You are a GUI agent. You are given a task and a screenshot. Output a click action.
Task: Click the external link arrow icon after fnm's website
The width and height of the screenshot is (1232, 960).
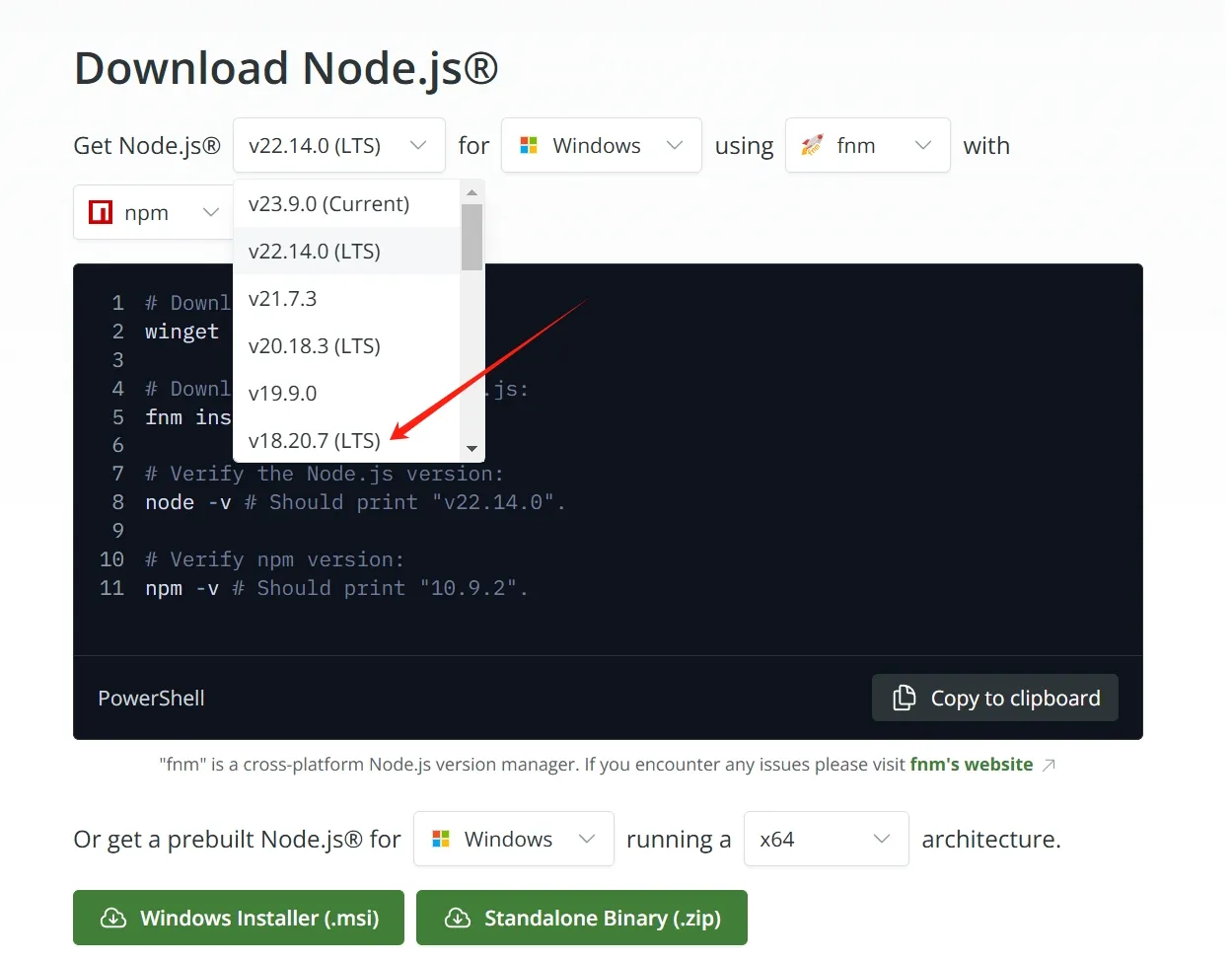pos(1049,765)
